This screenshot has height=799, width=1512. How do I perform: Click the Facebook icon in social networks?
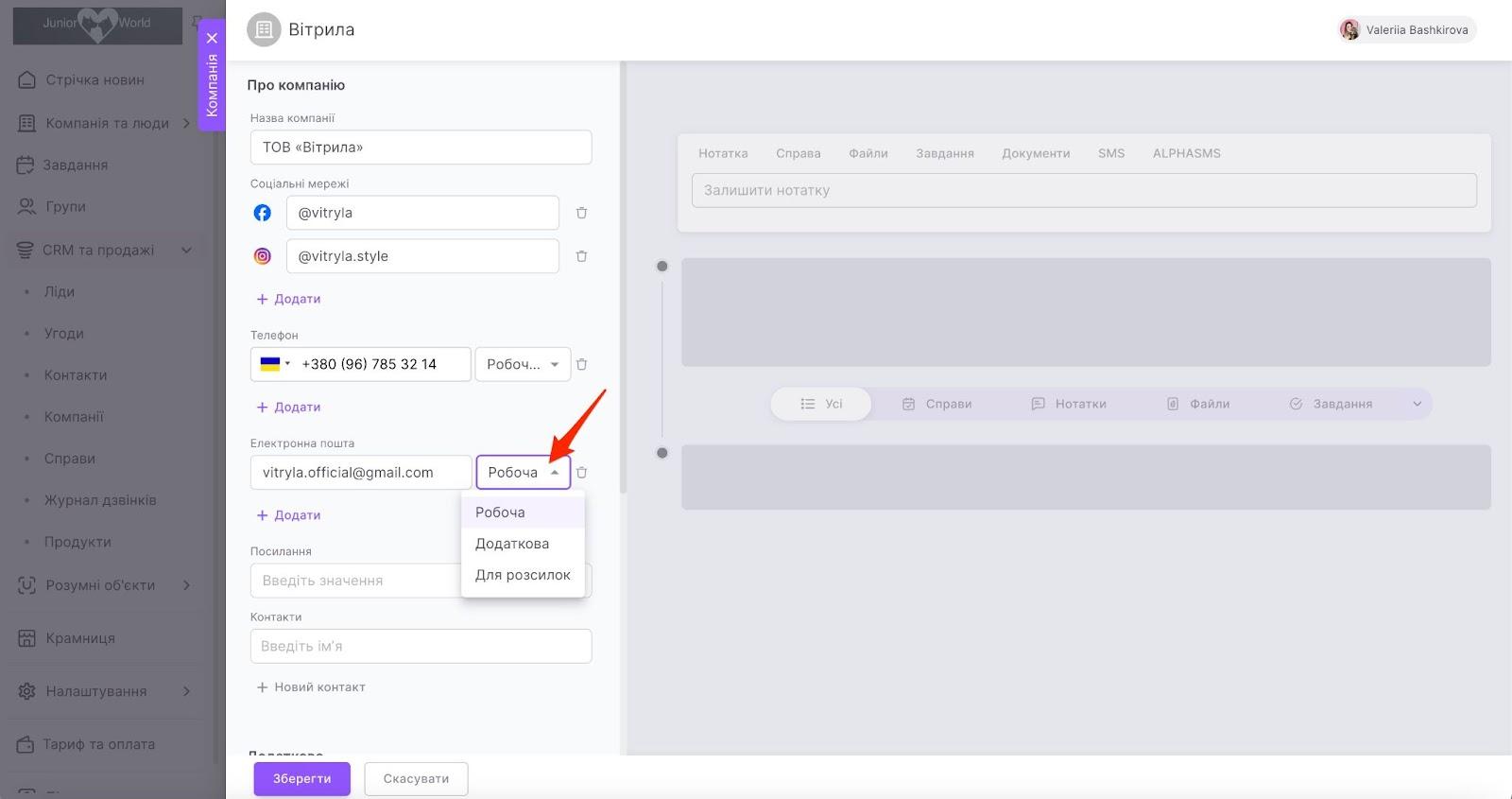click(263, 213)
